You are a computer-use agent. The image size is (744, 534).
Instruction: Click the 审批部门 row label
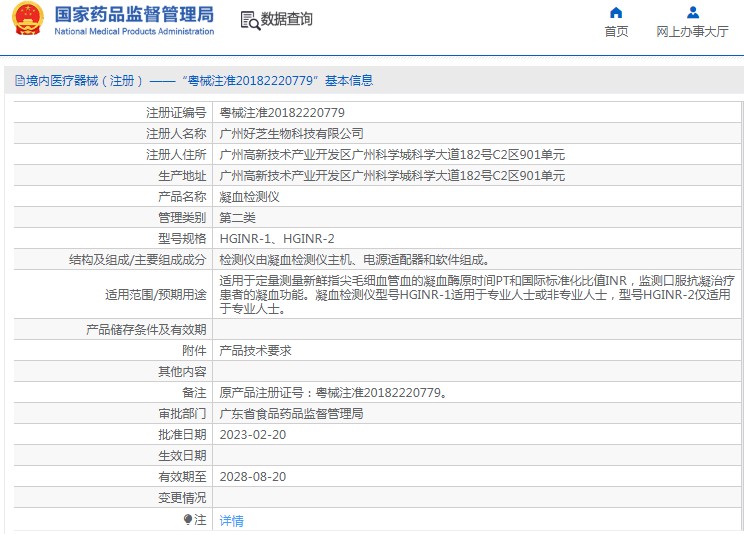click(182, 413)
